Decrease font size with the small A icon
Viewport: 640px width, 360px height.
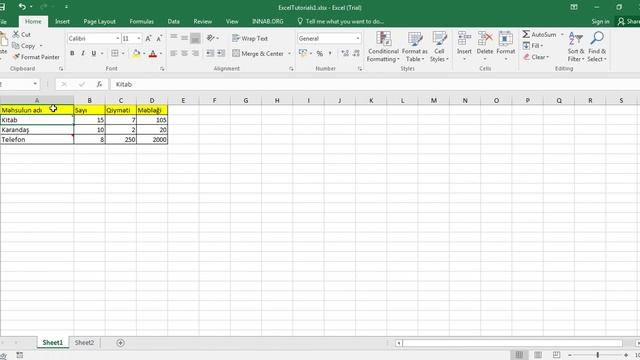159,38
